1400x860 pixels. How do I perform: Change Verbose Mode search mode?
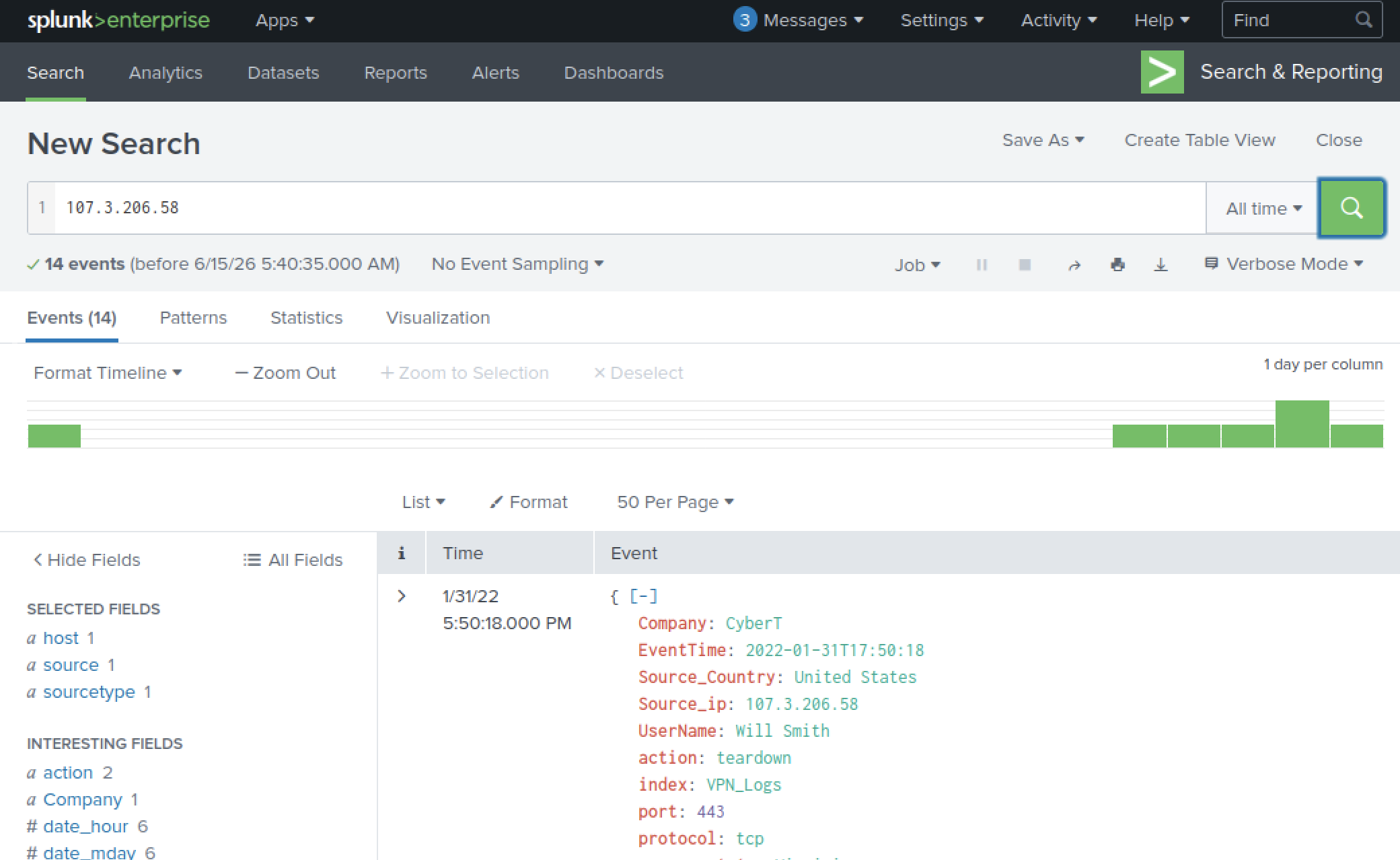pyautogui.click(x=1284, y=264)
